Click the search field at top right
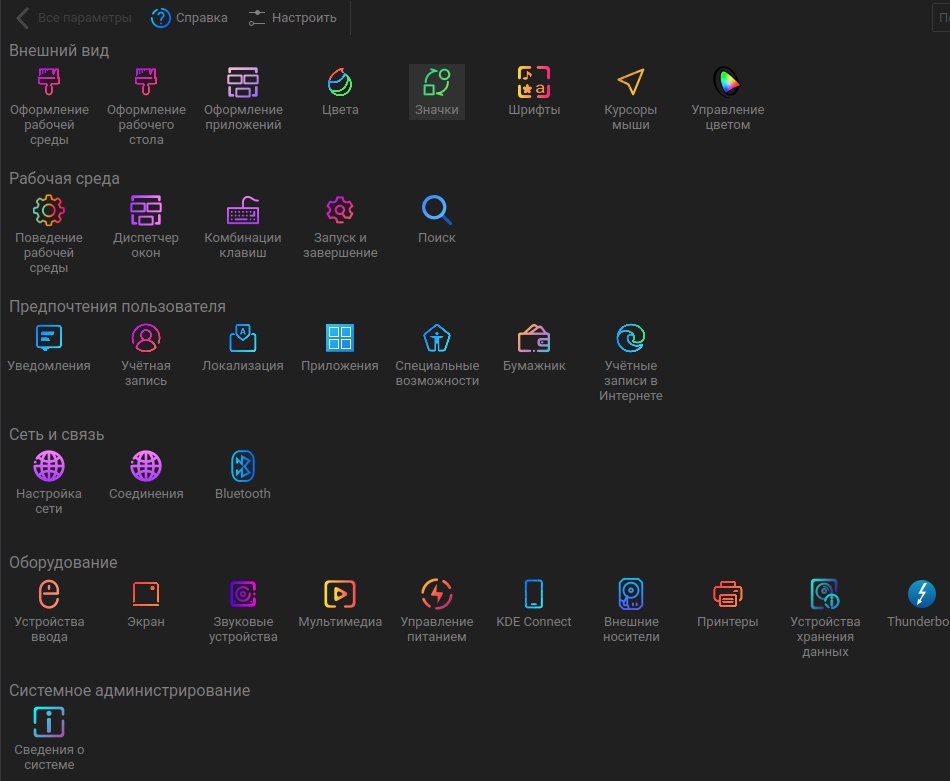Image resolution: width=950 pixels, height=781 pixels. [941, 18]
